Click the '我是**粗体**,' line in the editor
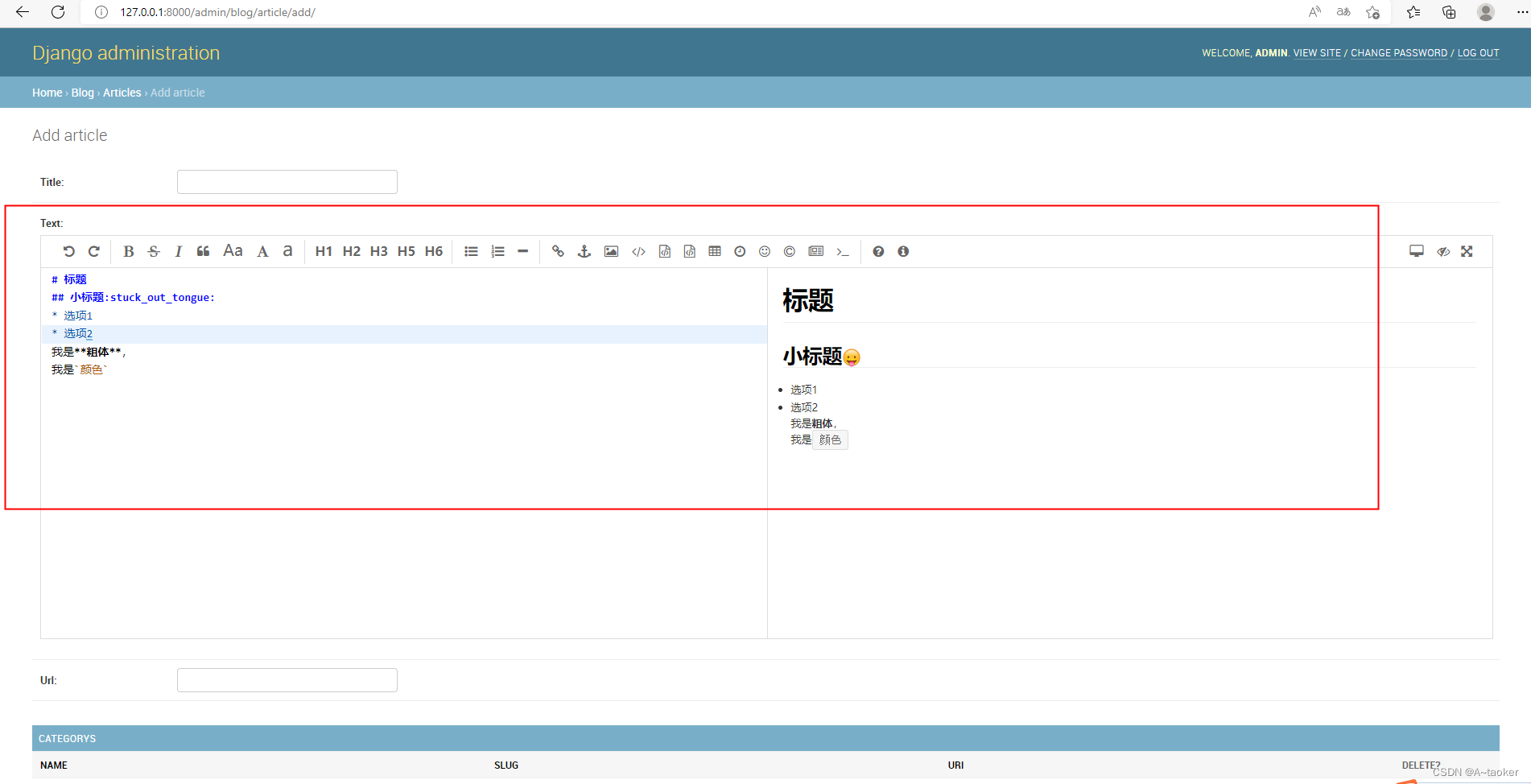The height and width of the screenshot is (784, 1531). click(x=89, y=352)
